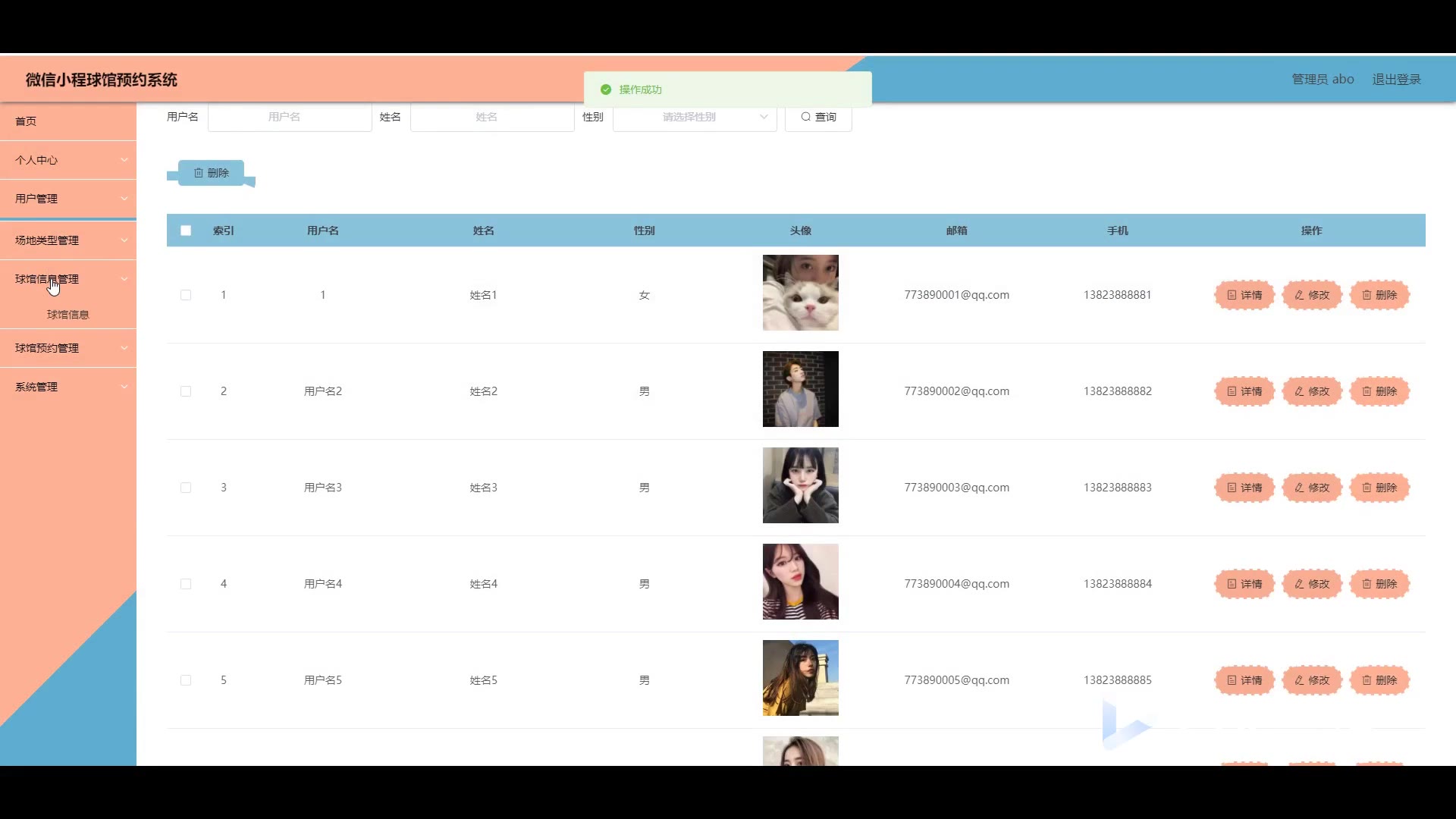
Task: Delete user row 3 via 删除
Action: click(1379, 488)
